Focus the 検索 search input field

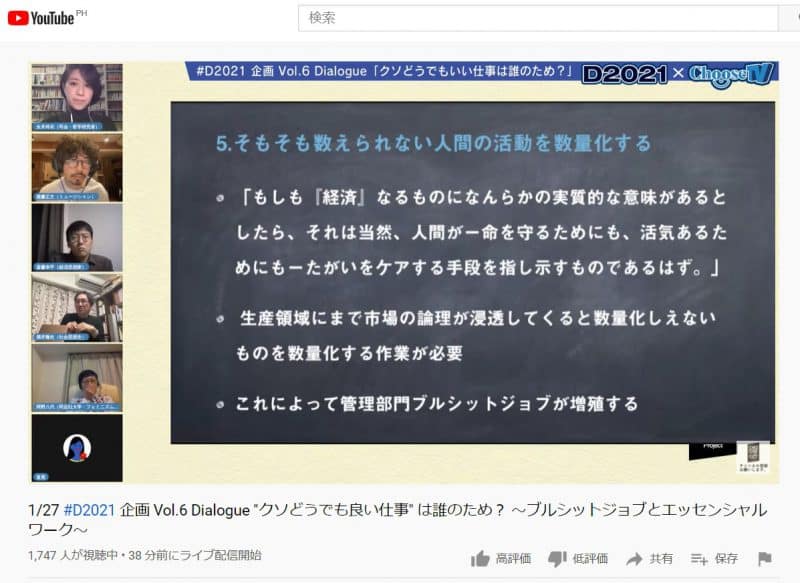tap(538, 18)
